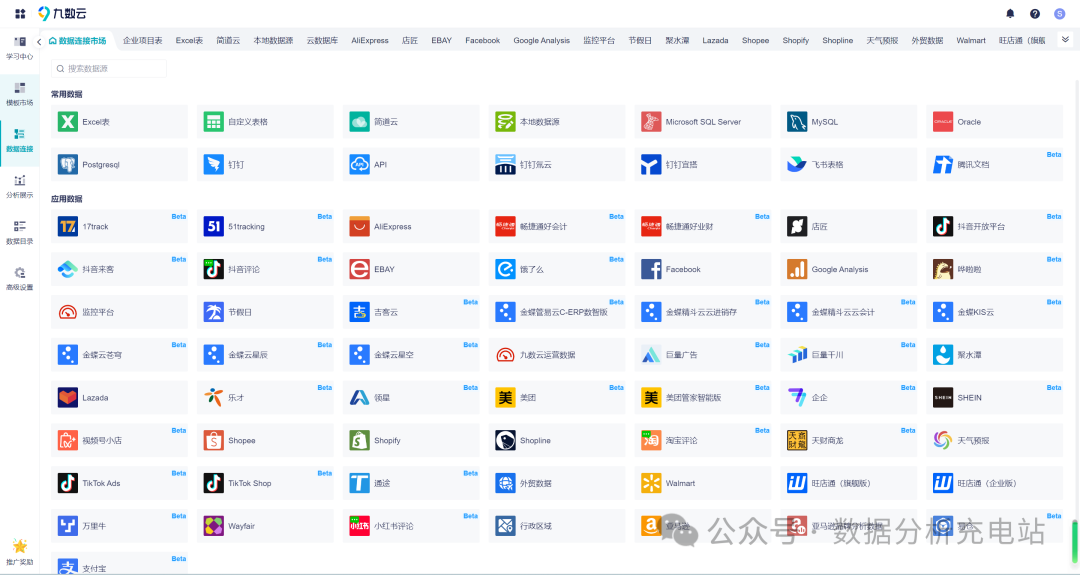Choose the 钉钉 data source icon
The height and width of the screenshot is (575, 1080).
(x=214, y=165)
